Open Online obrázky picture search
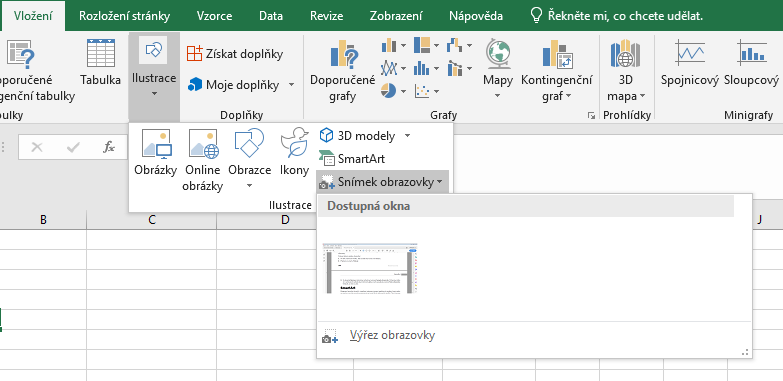This screenshot has height=381, width=783. coord(202,160)
